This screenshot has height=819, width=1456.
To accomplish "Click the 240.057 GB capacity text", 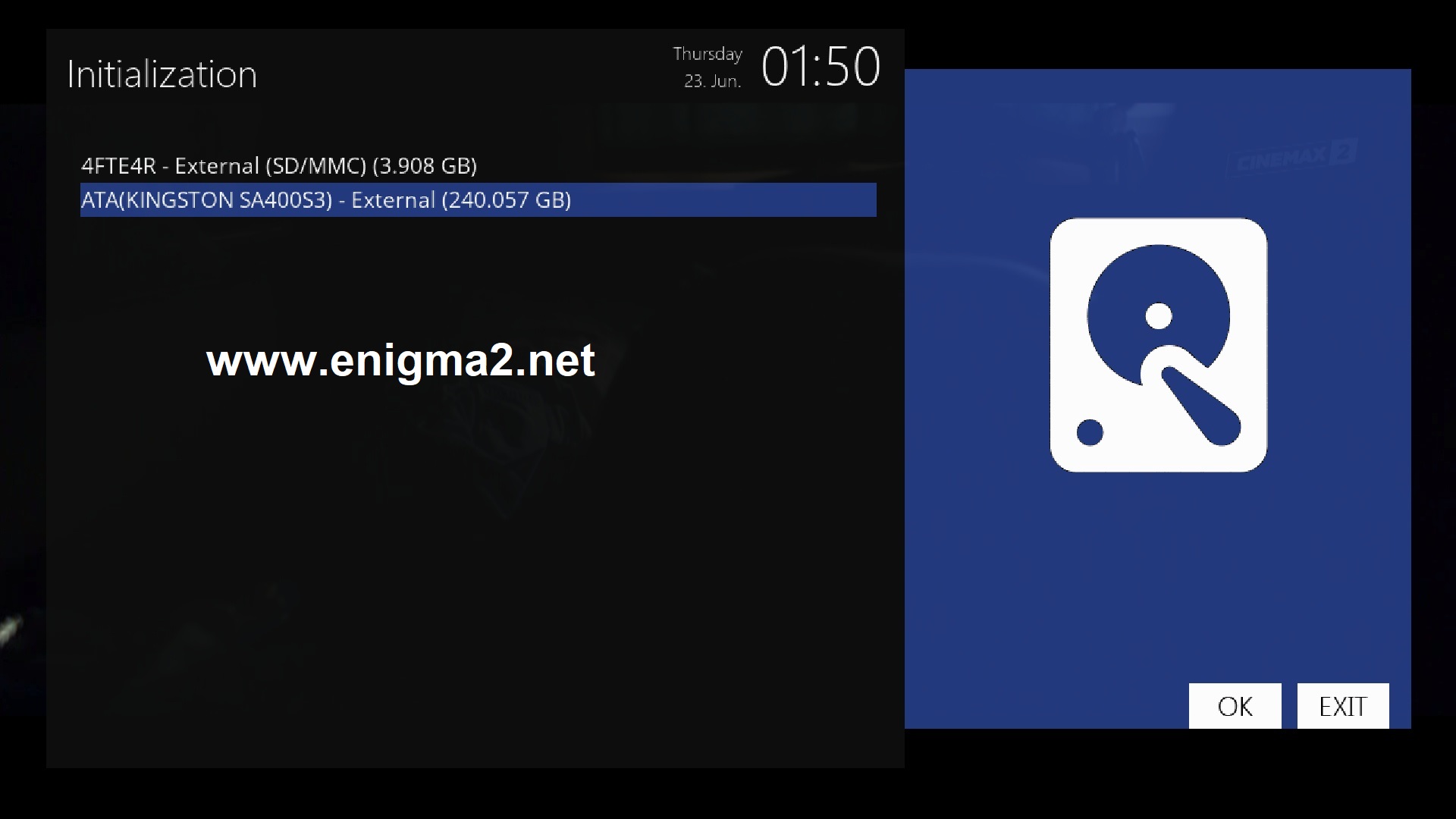I will (507, 199).
